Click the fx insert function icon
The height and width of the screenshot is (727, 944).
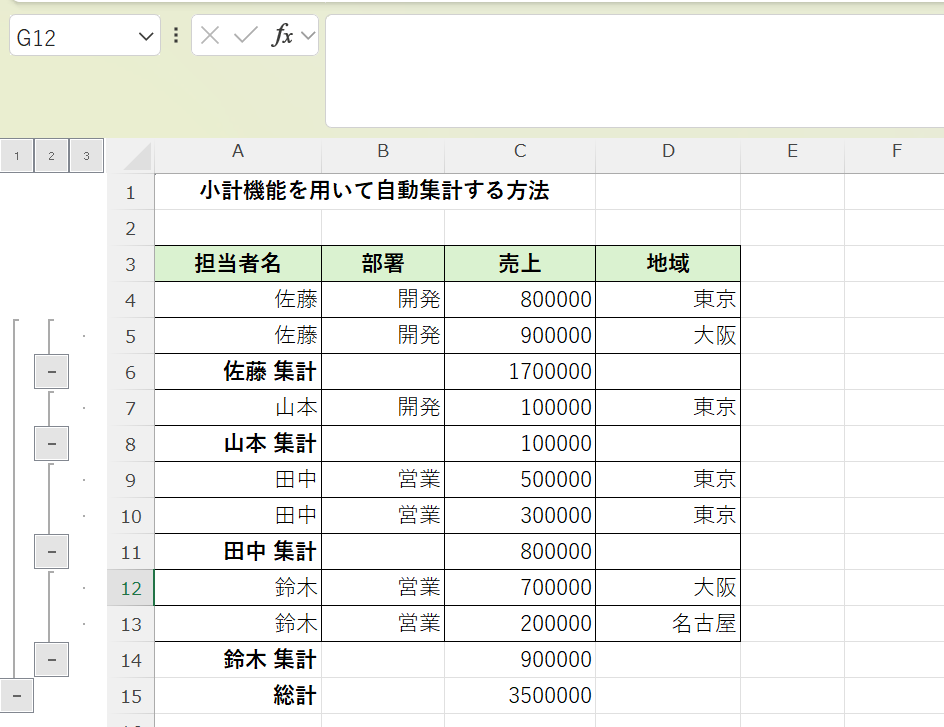coord(283,36)
